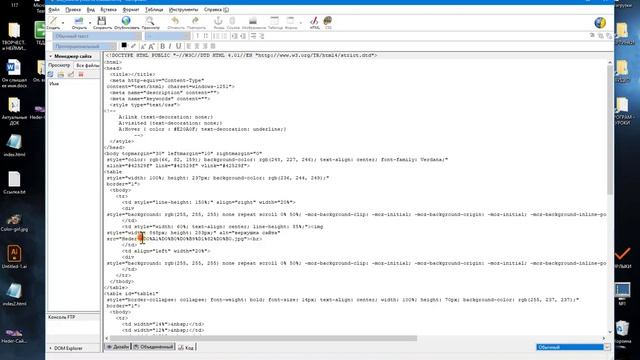Open the Color-grd.jpg desktop icon
The height and width of the screenshot is (360, 640).
point(14,222)
